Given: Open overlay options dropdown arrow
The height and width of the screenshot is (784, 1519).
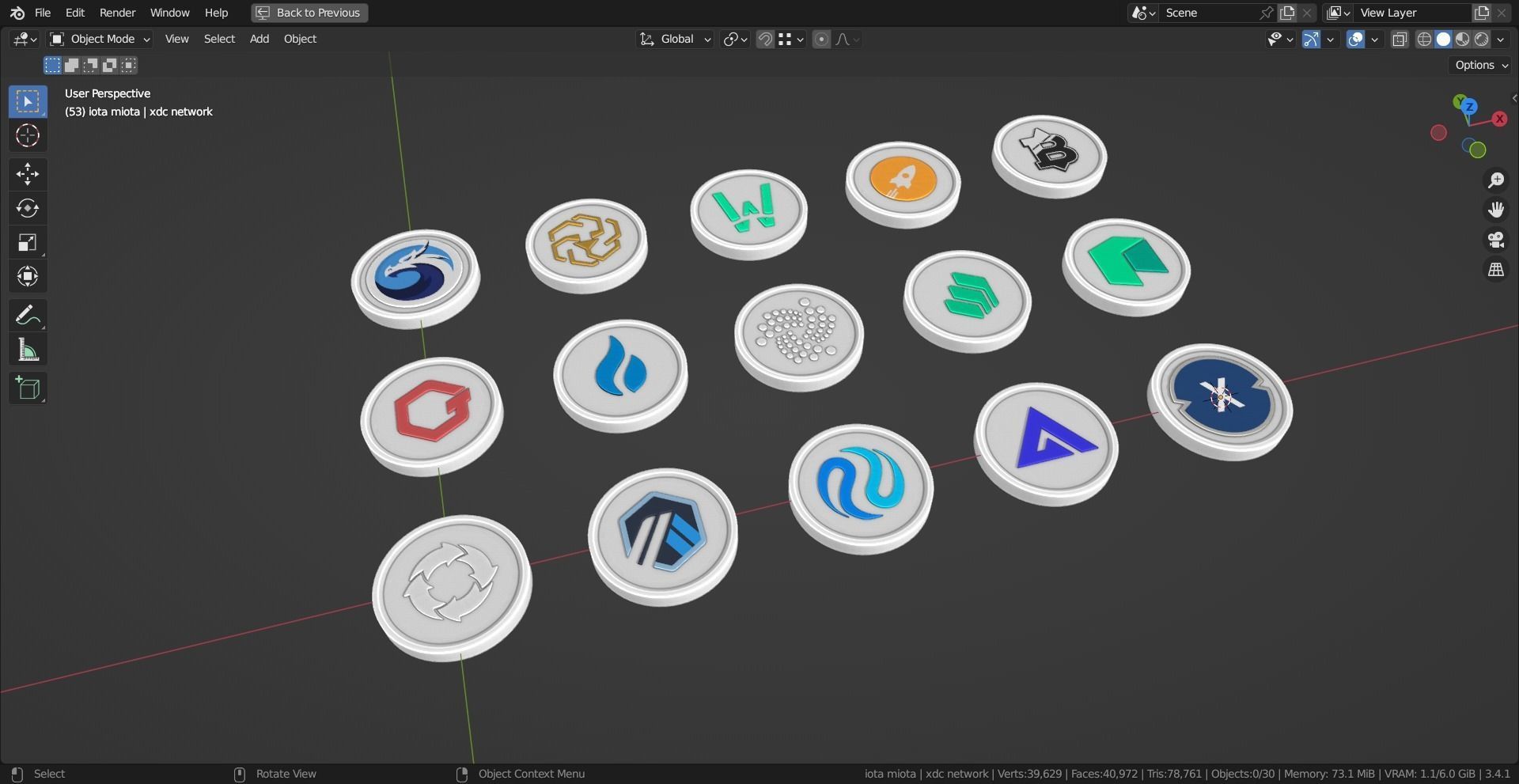Looking at the screenshot, I should click(x=1374, y=39).
